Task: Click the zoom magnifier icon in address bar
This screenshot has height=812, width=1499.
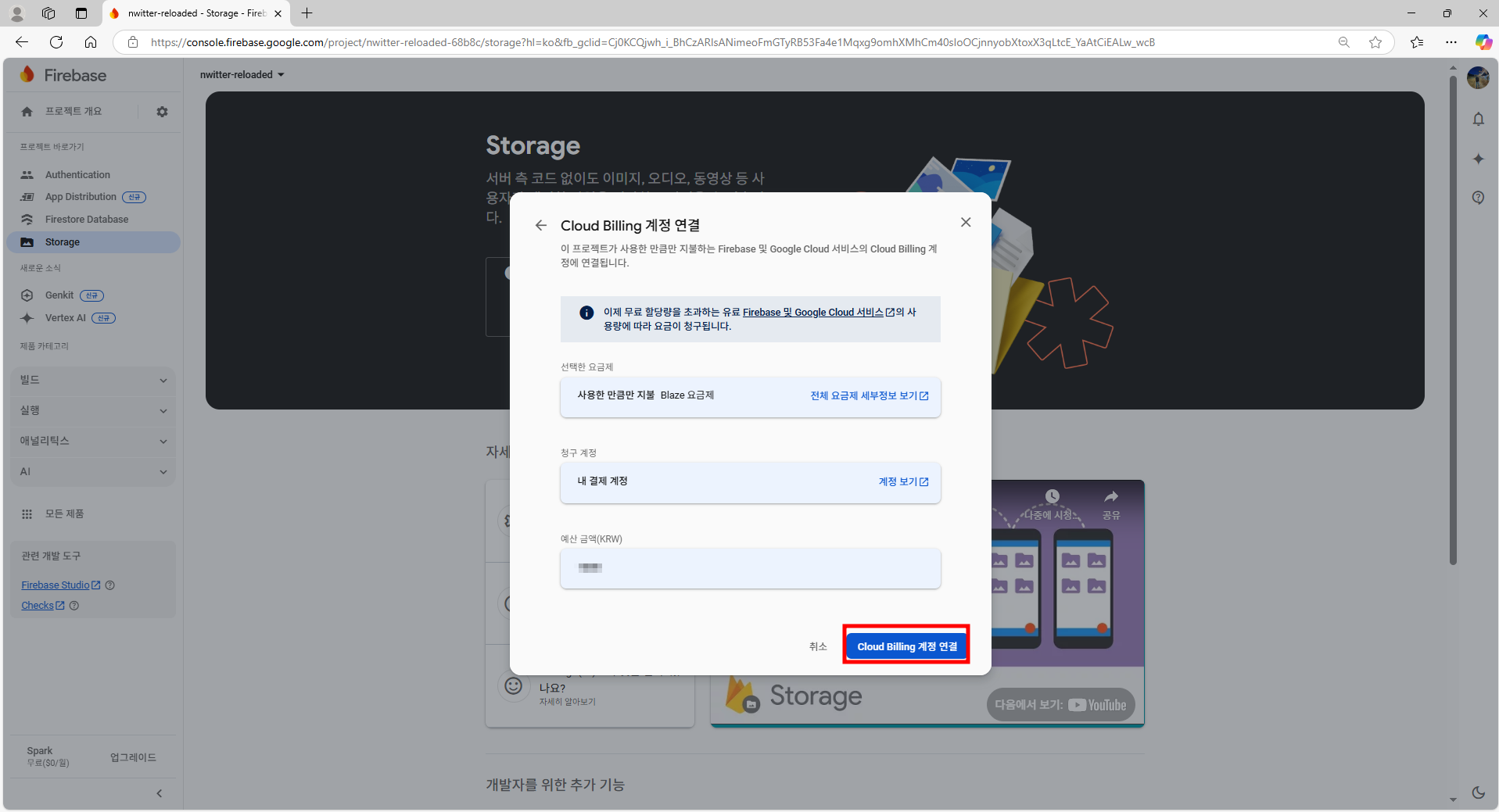Action: click(x=1343, y=42)
